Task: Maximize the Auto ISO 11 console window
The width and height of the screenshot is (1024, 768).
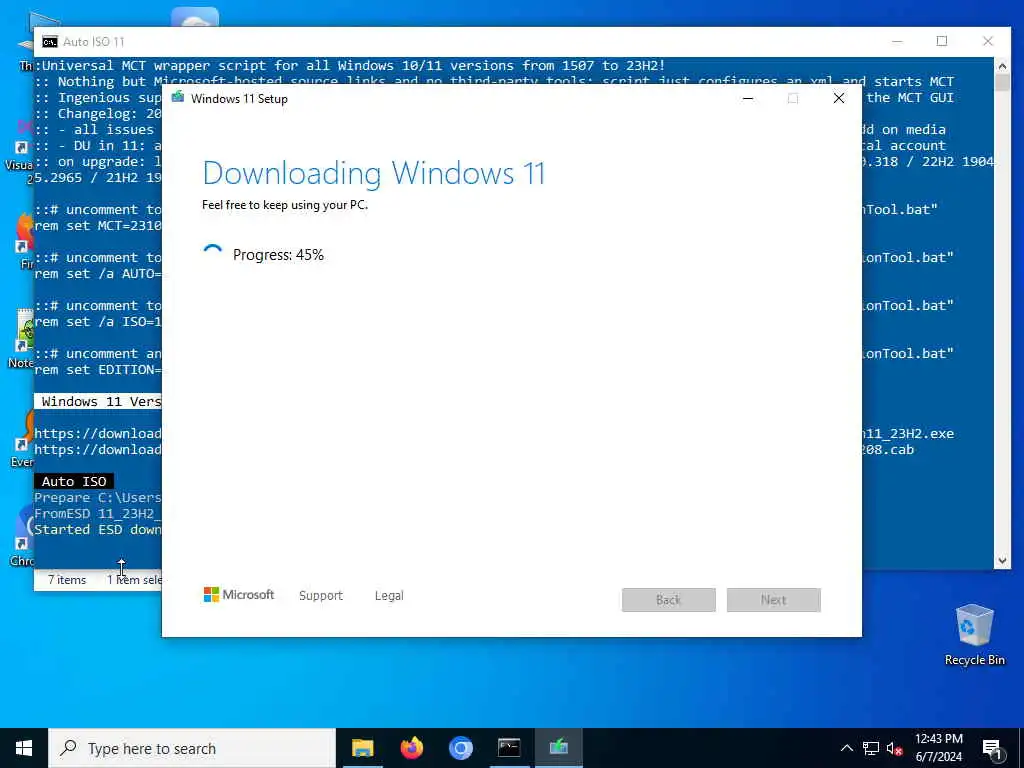Action: tap(942, 41)
